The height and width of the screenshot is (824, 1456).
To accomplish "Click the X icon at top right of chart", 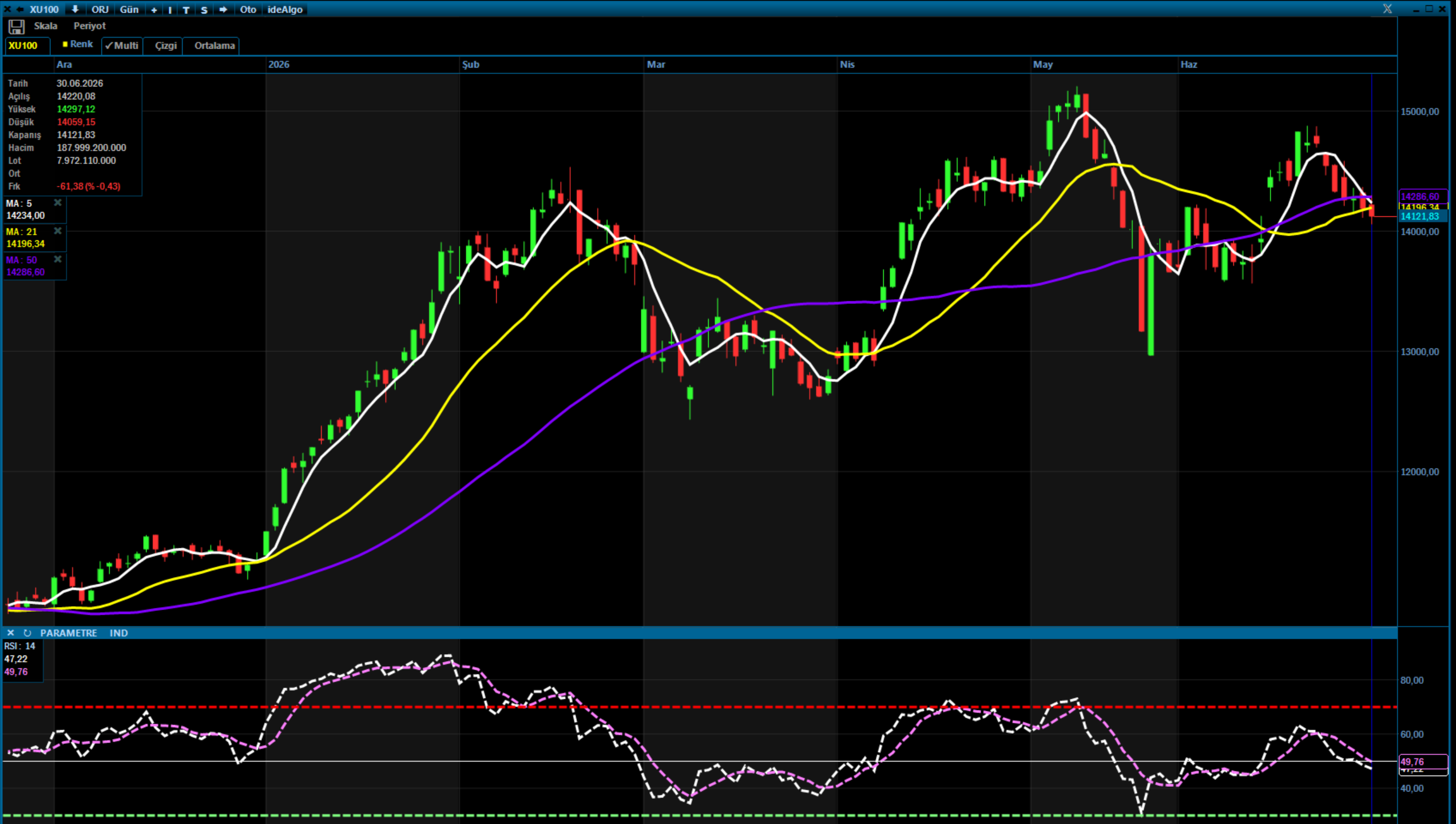I will (1387, 9).
